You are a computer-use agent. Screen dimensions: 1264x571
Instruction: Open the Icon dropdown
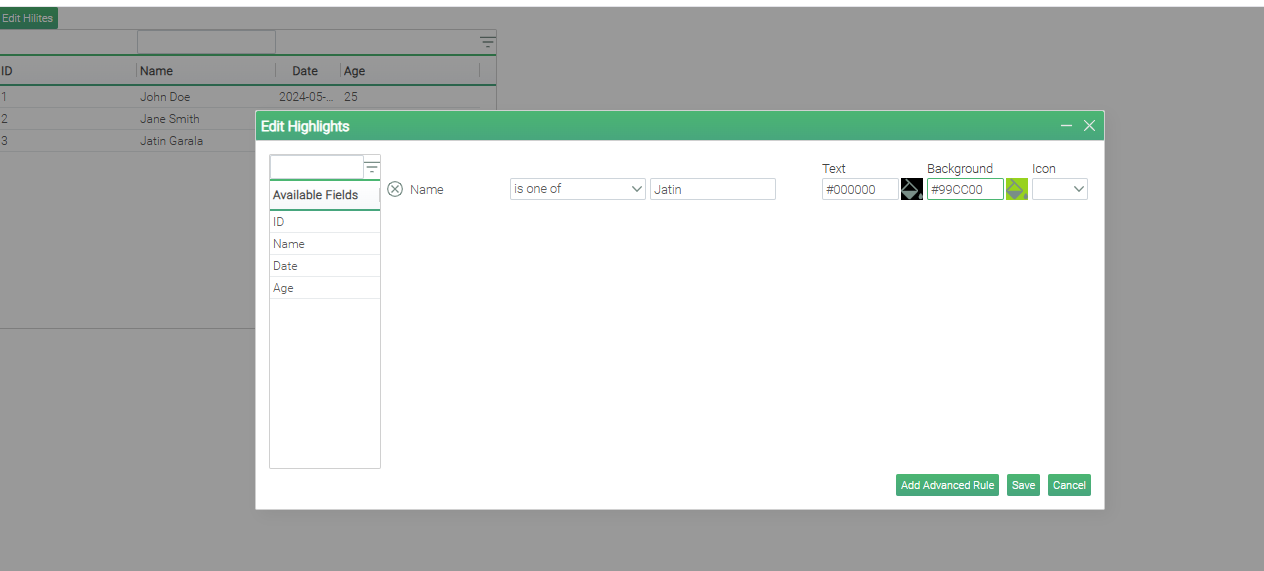point(1059,189)
